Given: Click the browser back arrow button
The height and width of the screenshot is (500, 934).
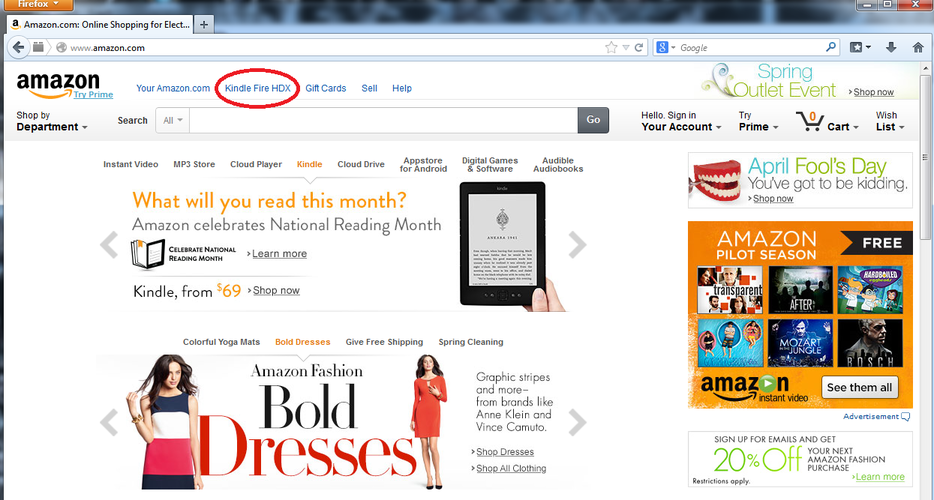Looking at the screenshot, I should [x=18, y=48].
